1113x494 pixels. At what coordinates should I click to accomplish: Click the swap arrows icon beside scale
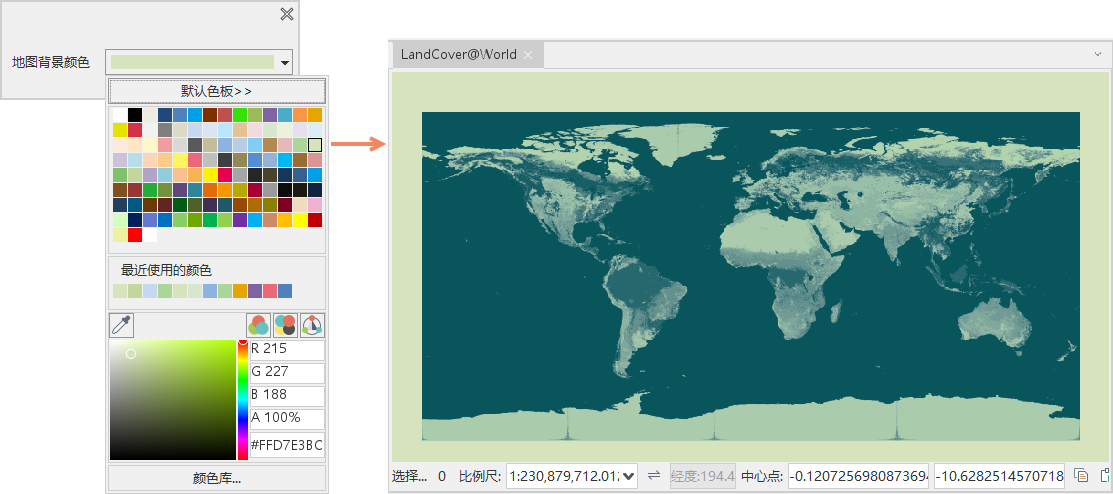pyautogui.click(x=654, y=476)
